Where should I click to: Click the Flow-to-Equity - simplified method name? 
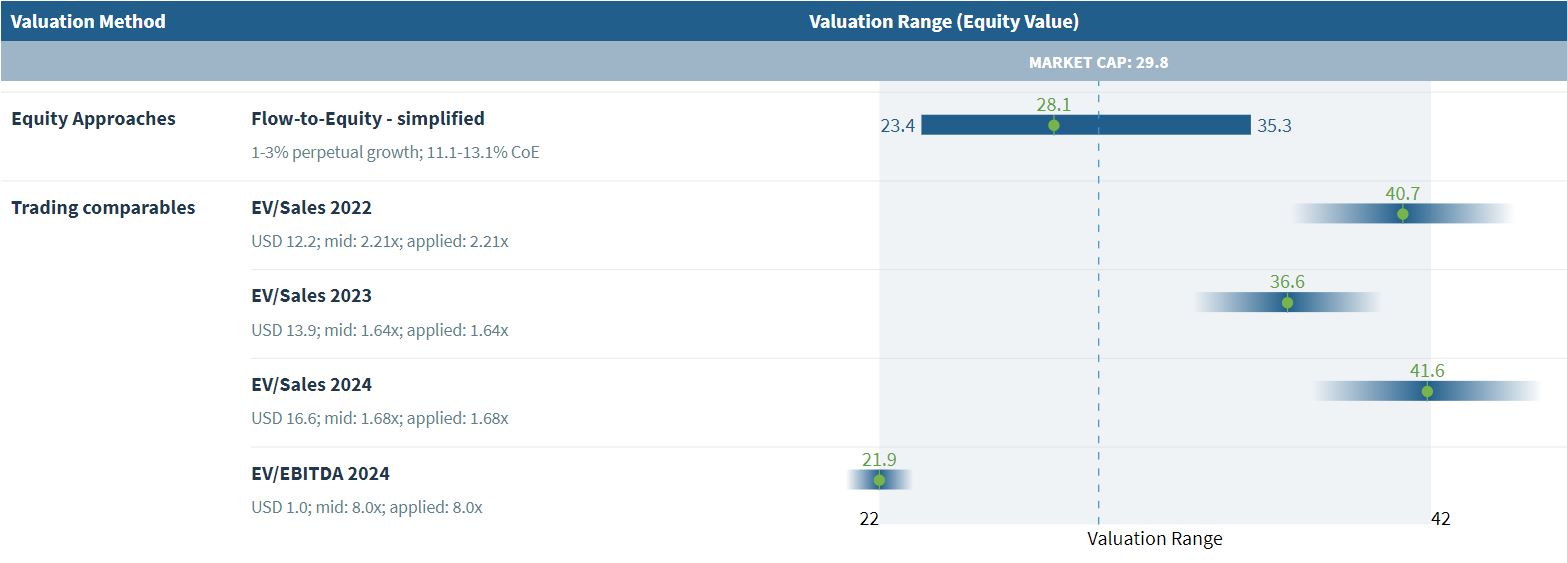coord(367,119)
